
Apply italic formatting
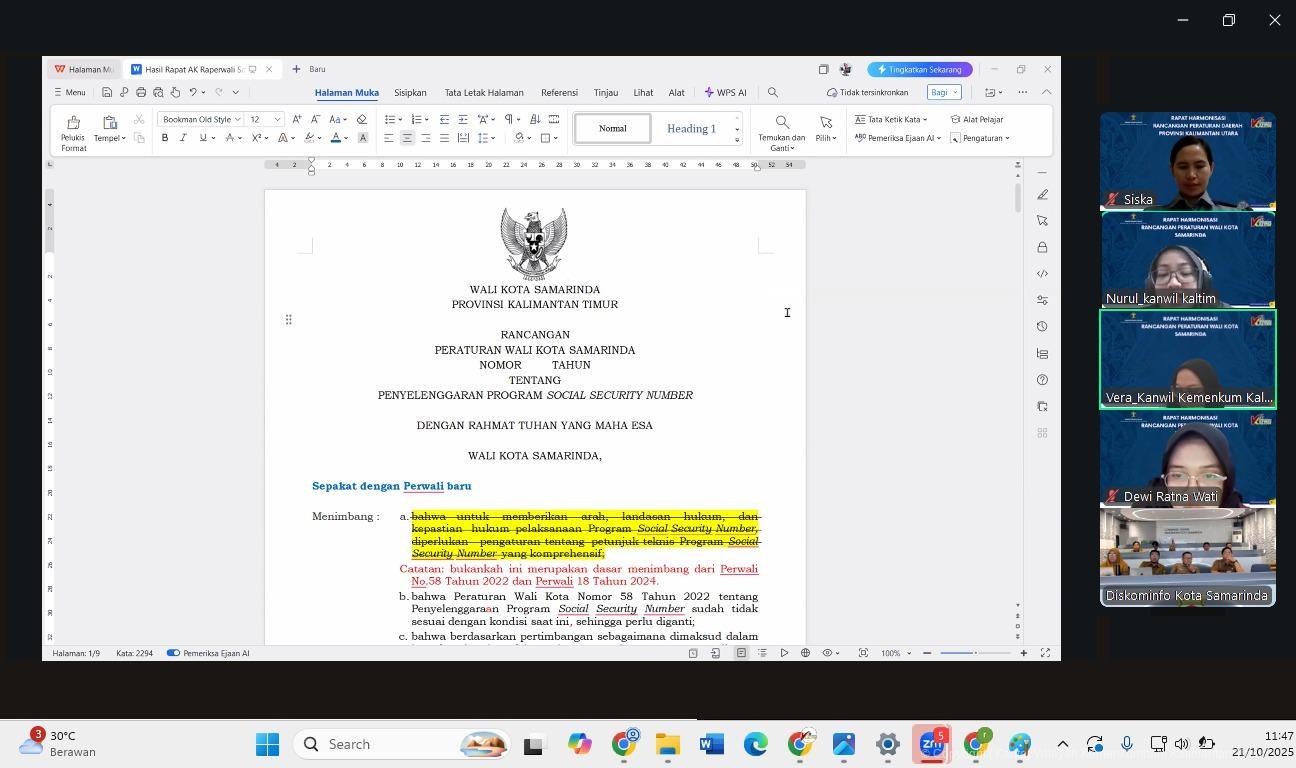(183, 138)
